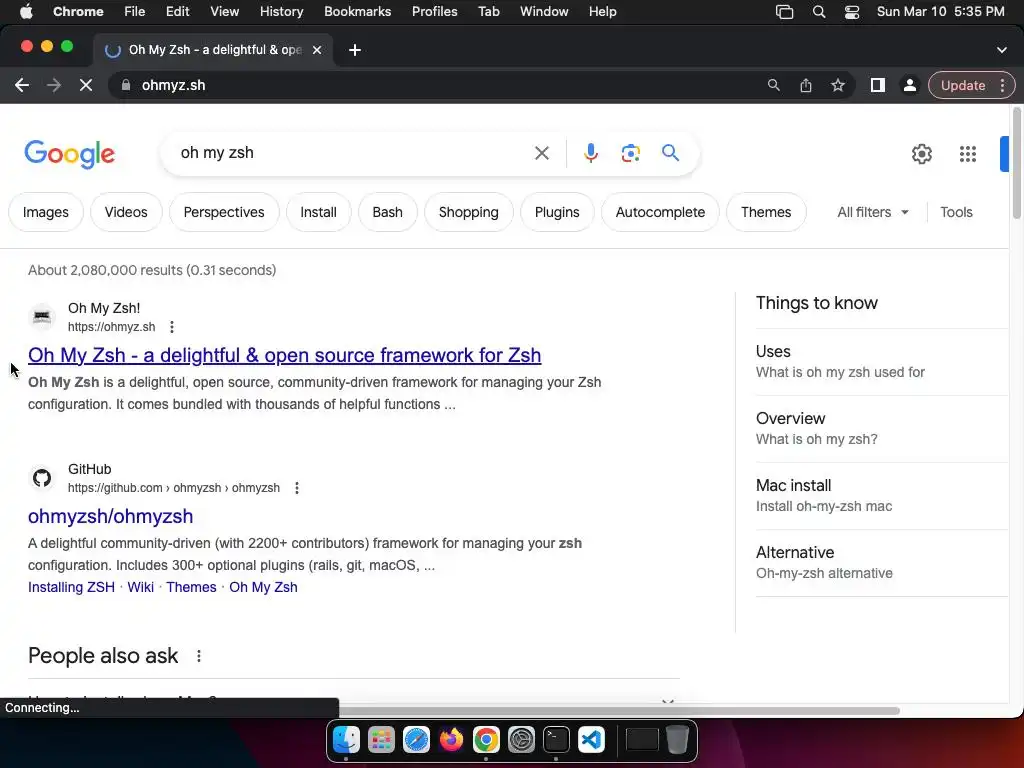Launch Firefox from the Dock
Image resolution: width=1024 pixels, height=768 pixels.
(x=451, y=740)
